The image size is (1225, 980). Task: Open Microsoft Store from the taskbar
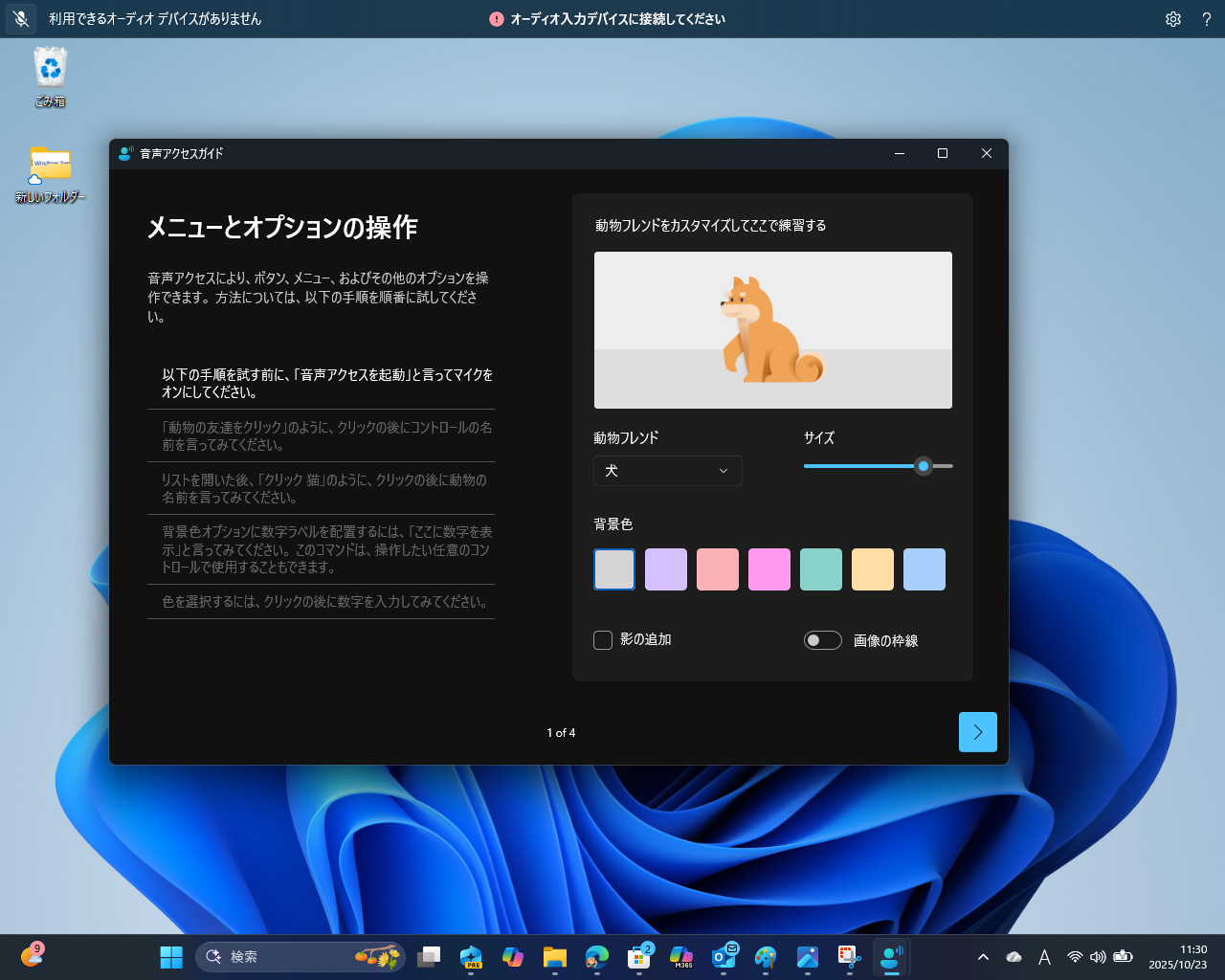[639, 956]
